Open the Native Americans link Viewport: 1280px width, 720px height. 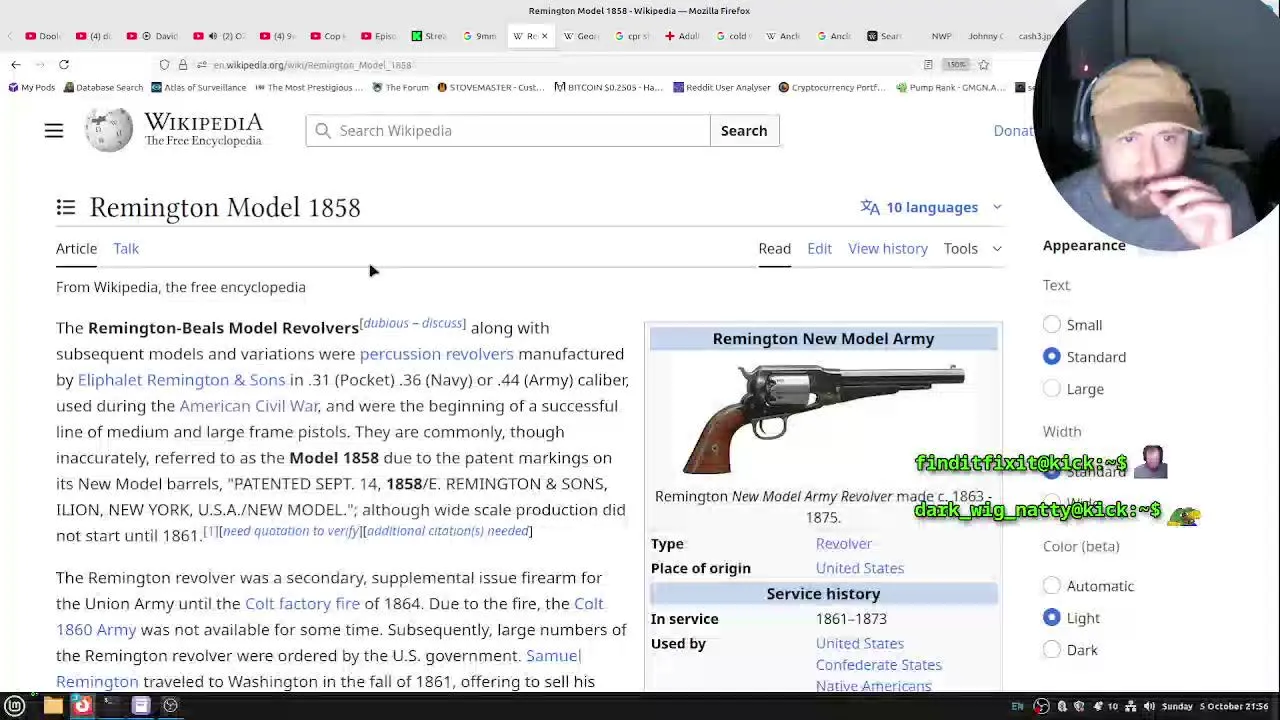(x=874, y=686)
